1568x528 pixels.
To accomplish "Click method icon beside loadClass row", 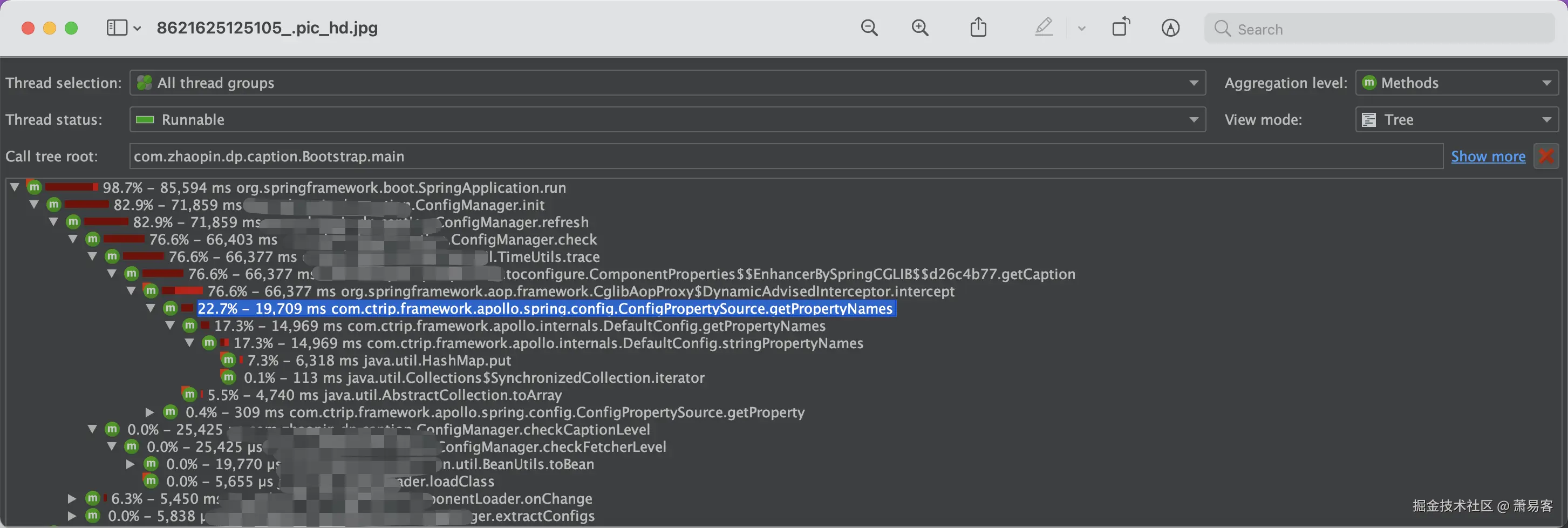I will click(151, 481).
